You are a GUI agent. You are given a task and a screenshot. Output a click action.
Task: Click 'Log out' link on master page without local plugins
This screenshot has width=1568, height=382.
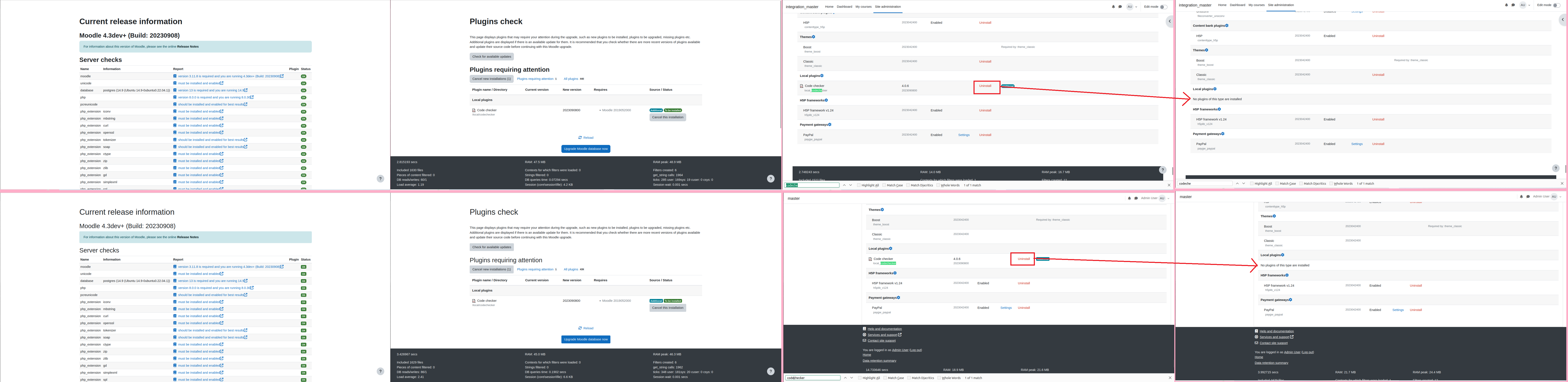(x=1308, y=352)
